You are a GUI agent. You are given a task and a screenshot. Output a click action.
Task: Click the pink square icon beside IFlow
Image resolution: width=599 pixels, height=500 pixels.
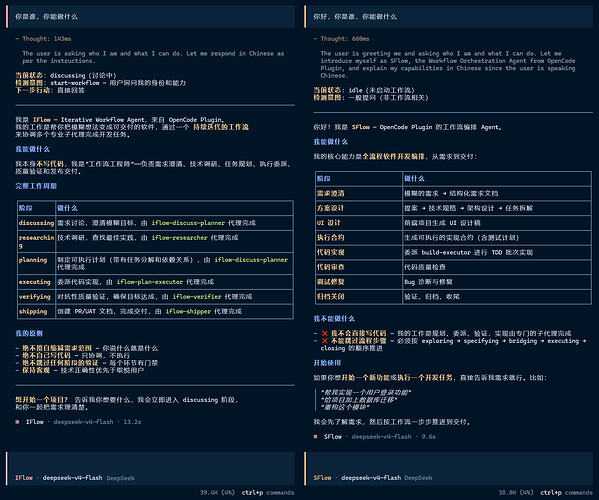pos(17,422)
